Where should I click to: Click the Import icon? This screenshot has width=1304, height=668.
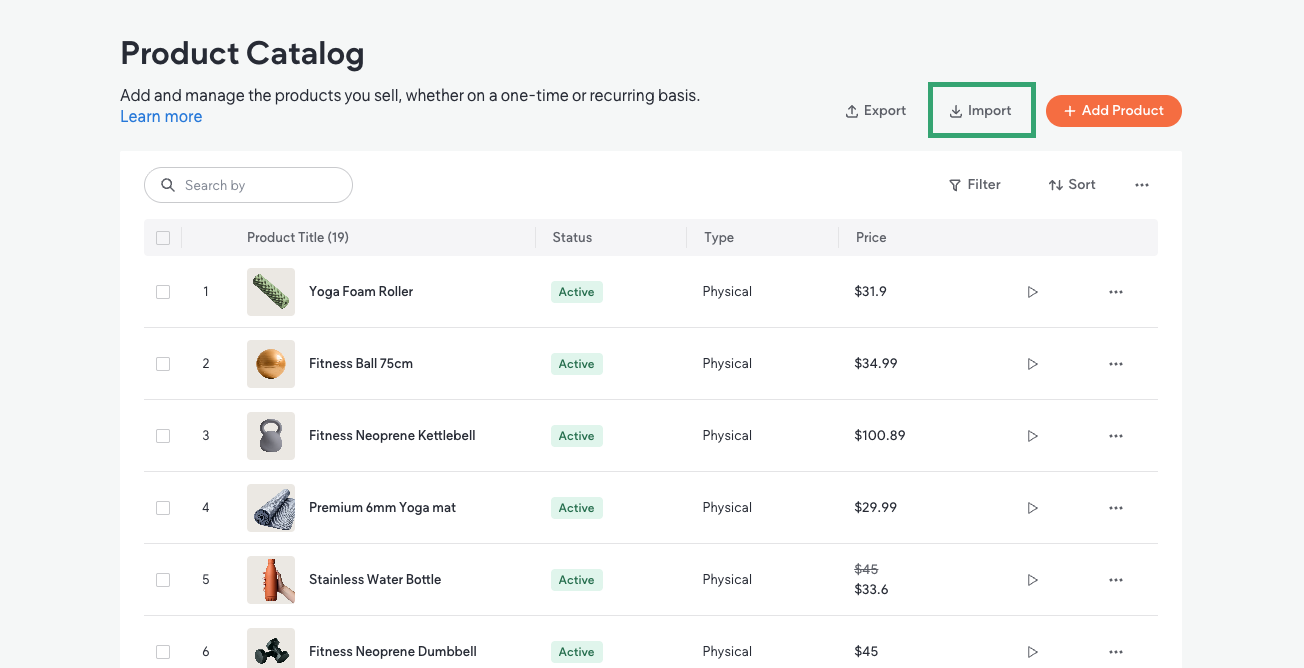coord(955,110)
